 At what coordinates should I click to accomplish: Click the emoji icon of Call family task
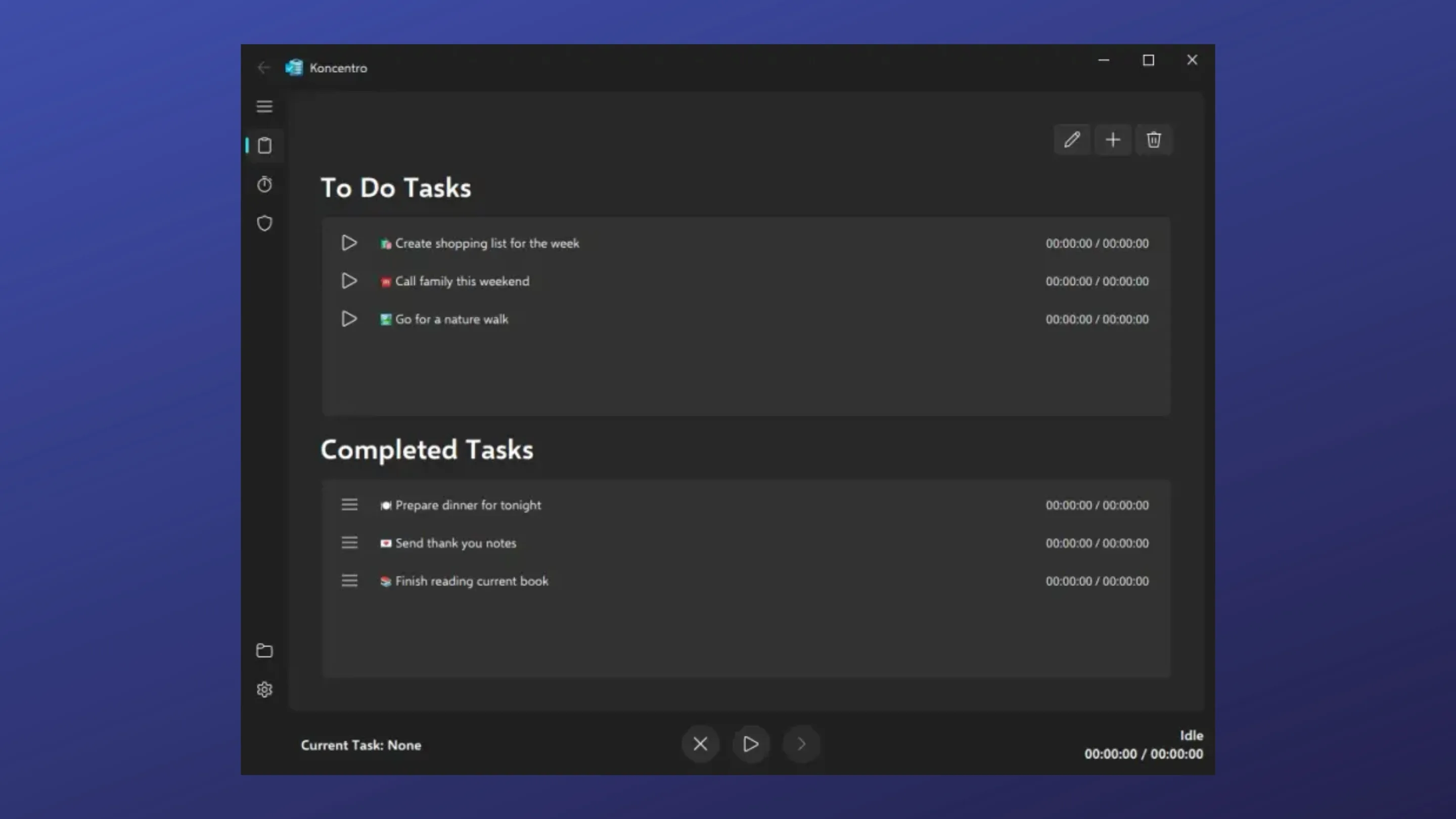385,282
